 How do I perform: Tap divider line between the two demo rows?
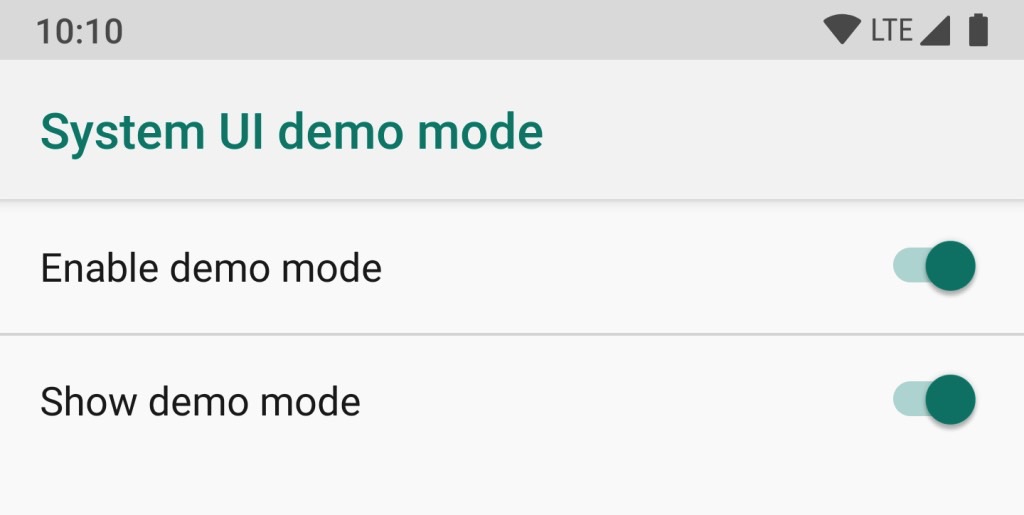coord(512,334)
